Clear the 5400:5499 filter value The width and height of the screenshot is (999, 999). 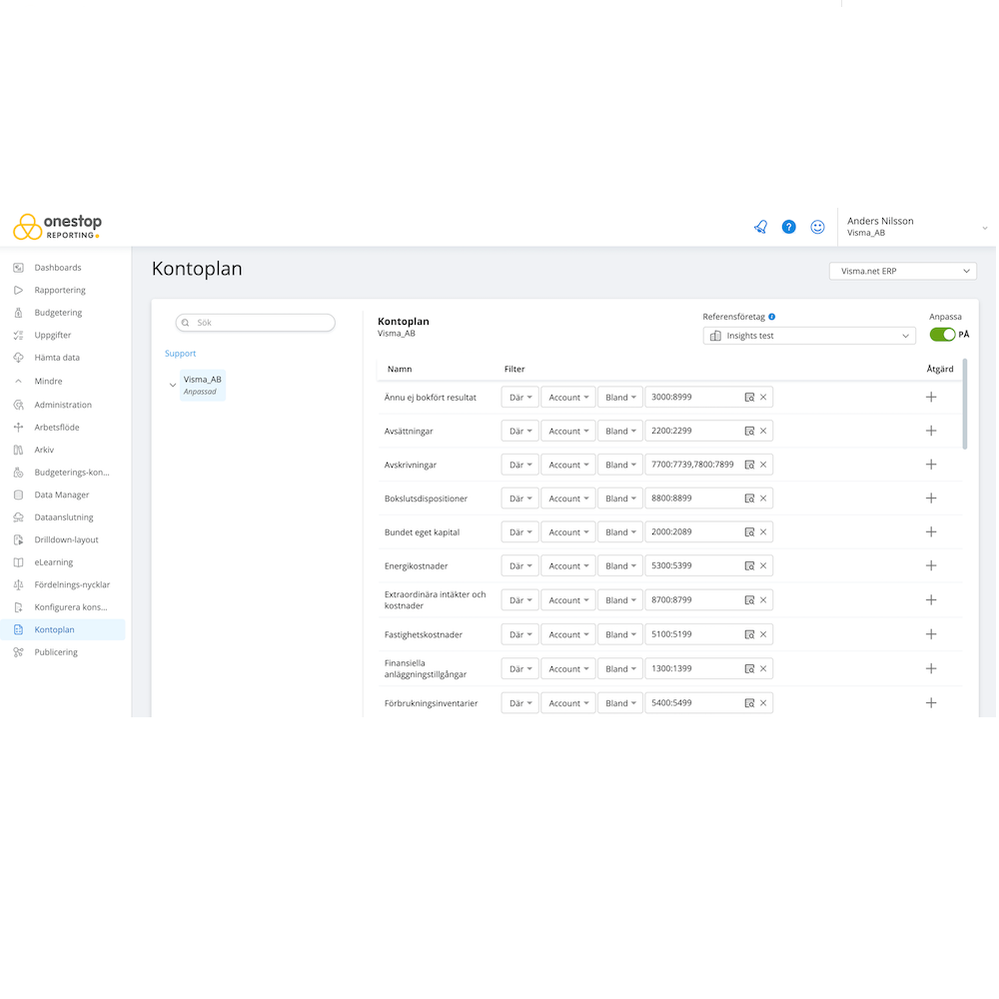763,703
